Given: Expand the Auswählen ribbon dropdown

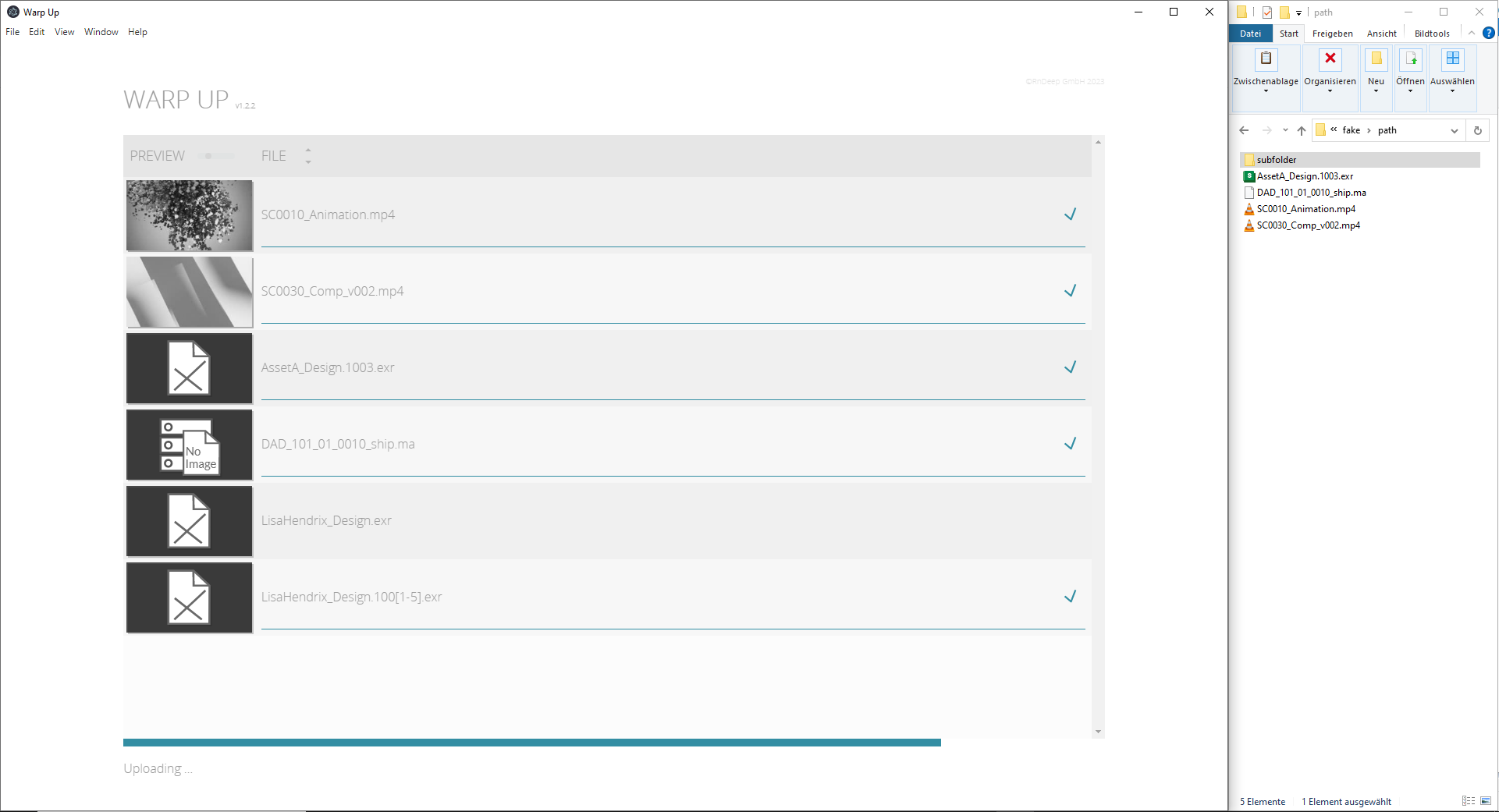Looking at the screenshot, I should pyautogui.click(x=1451, y=91).
